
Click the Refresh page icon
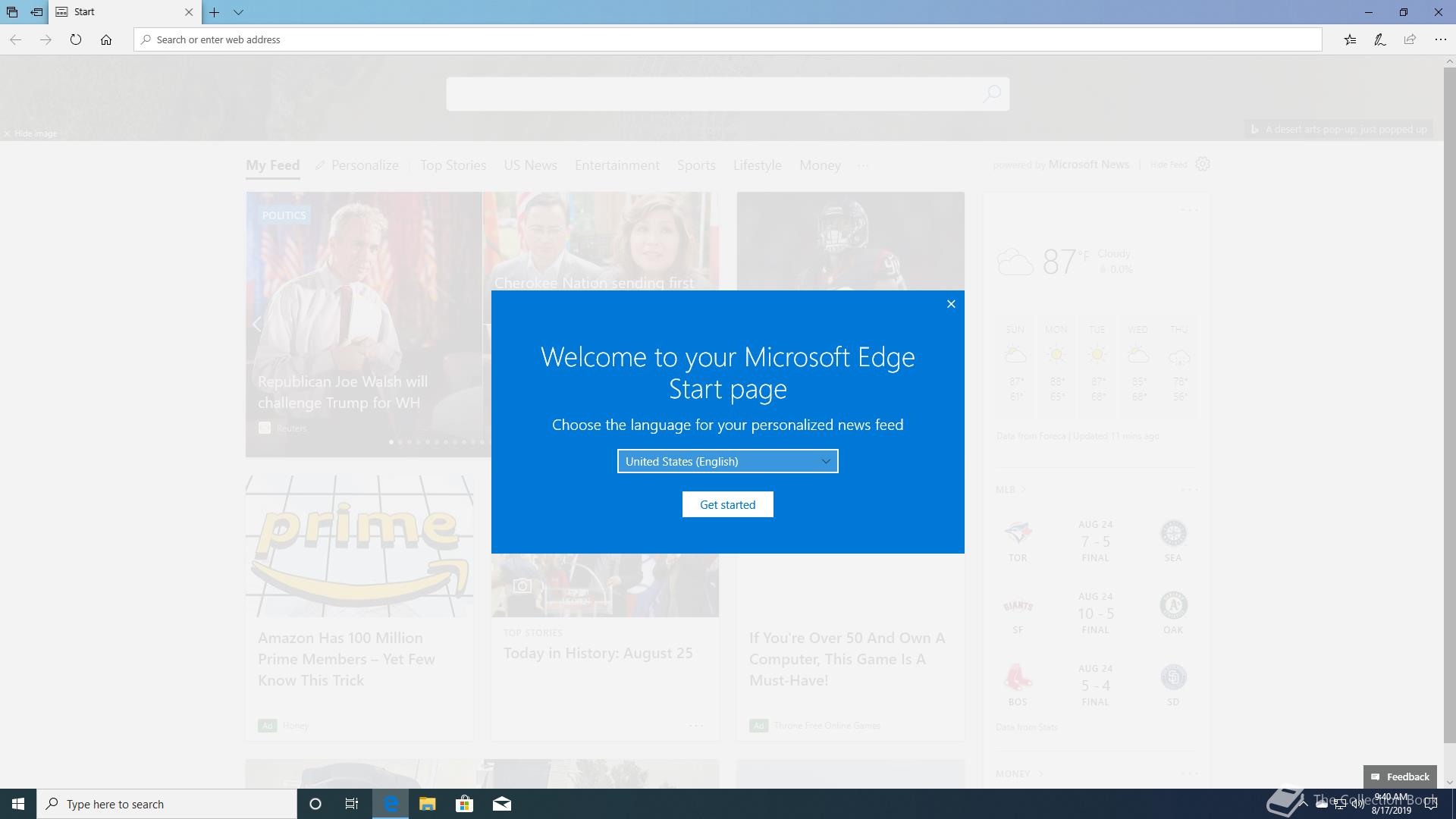76,39
